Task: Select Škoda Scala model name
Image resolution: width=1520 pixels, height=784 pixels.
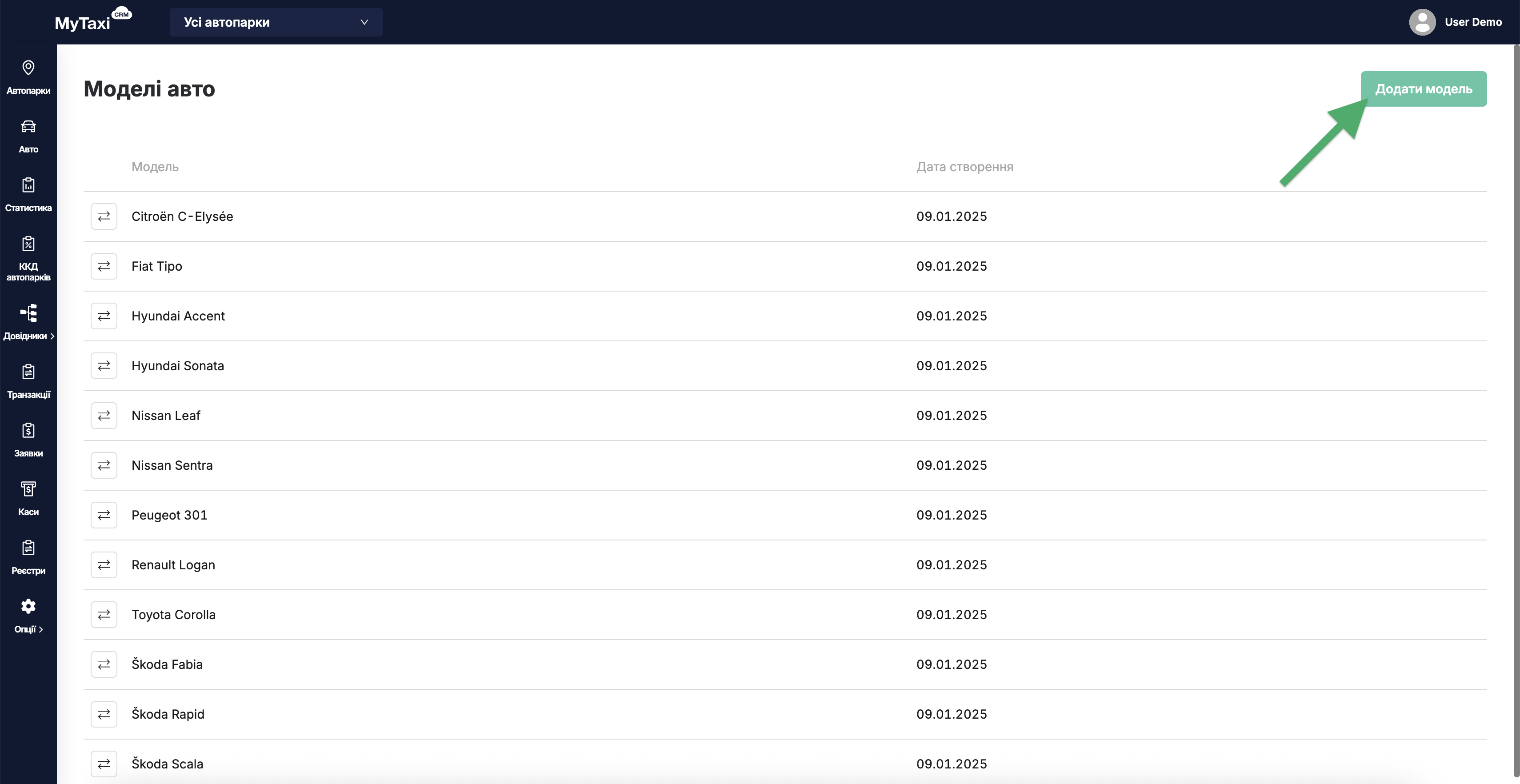Action: click(x=168, y=764)
